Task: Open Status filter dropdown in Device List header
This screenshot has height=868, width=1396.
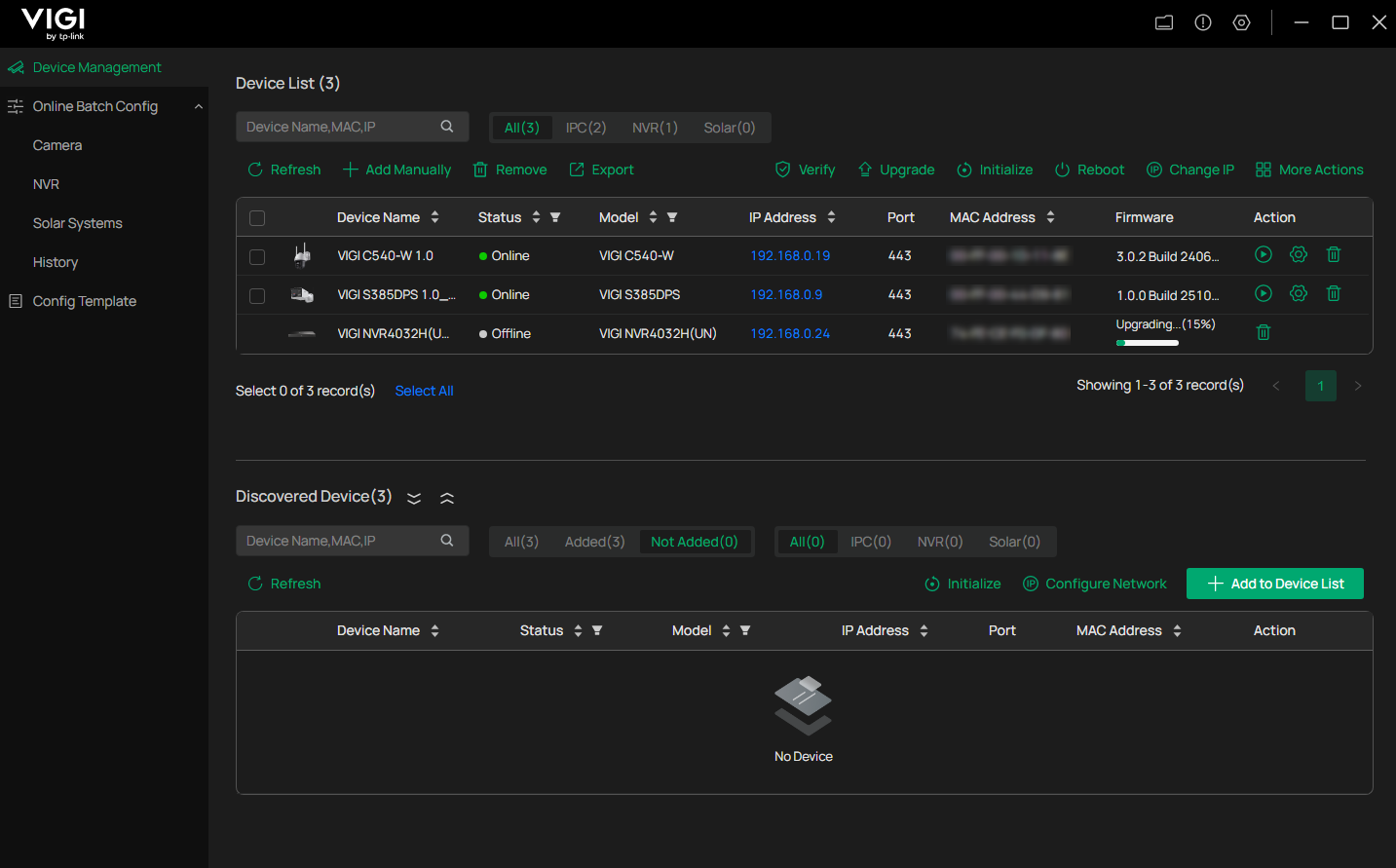Action: (x=555, y=217)
